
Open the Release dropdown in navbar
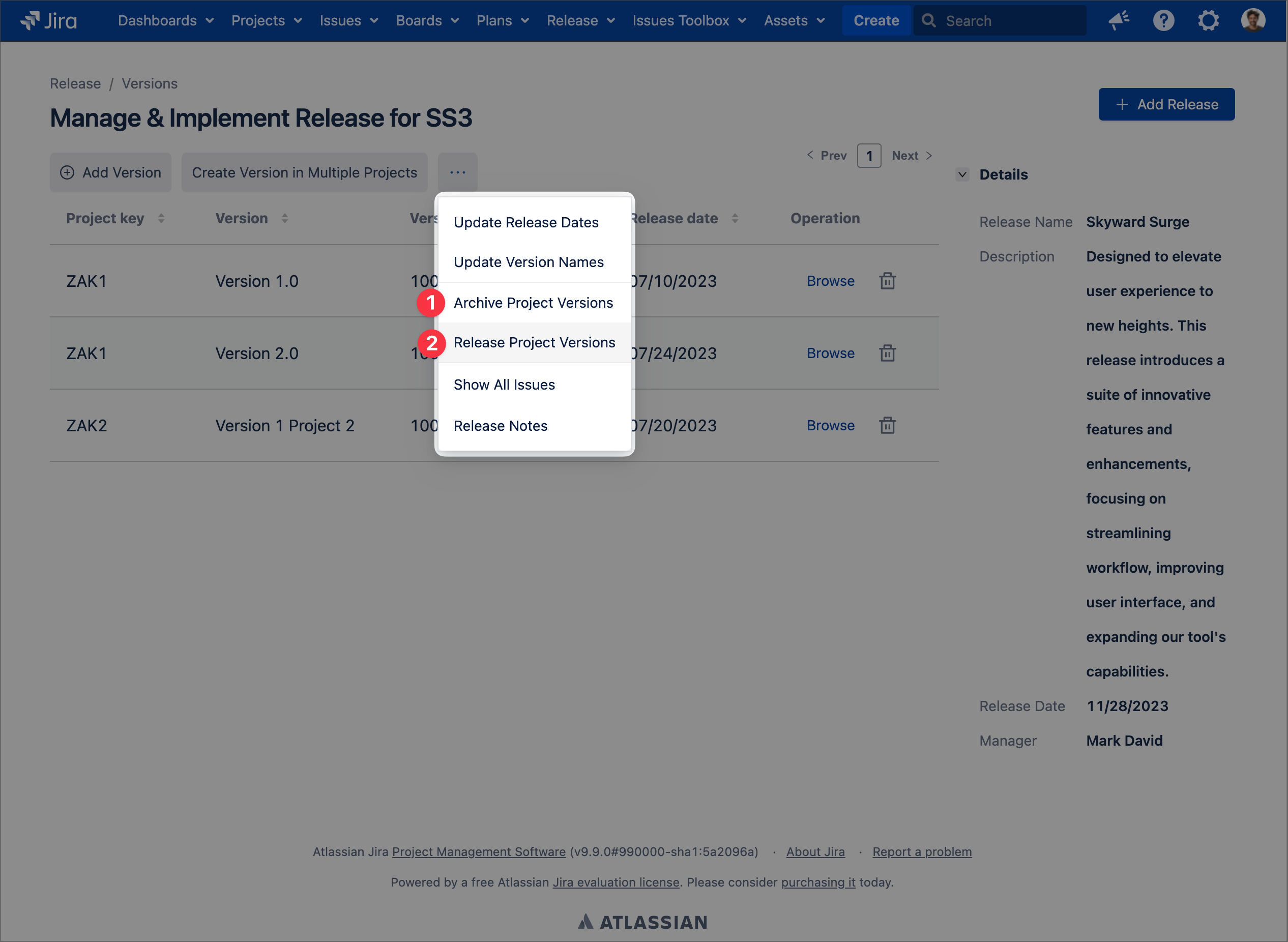580,20
